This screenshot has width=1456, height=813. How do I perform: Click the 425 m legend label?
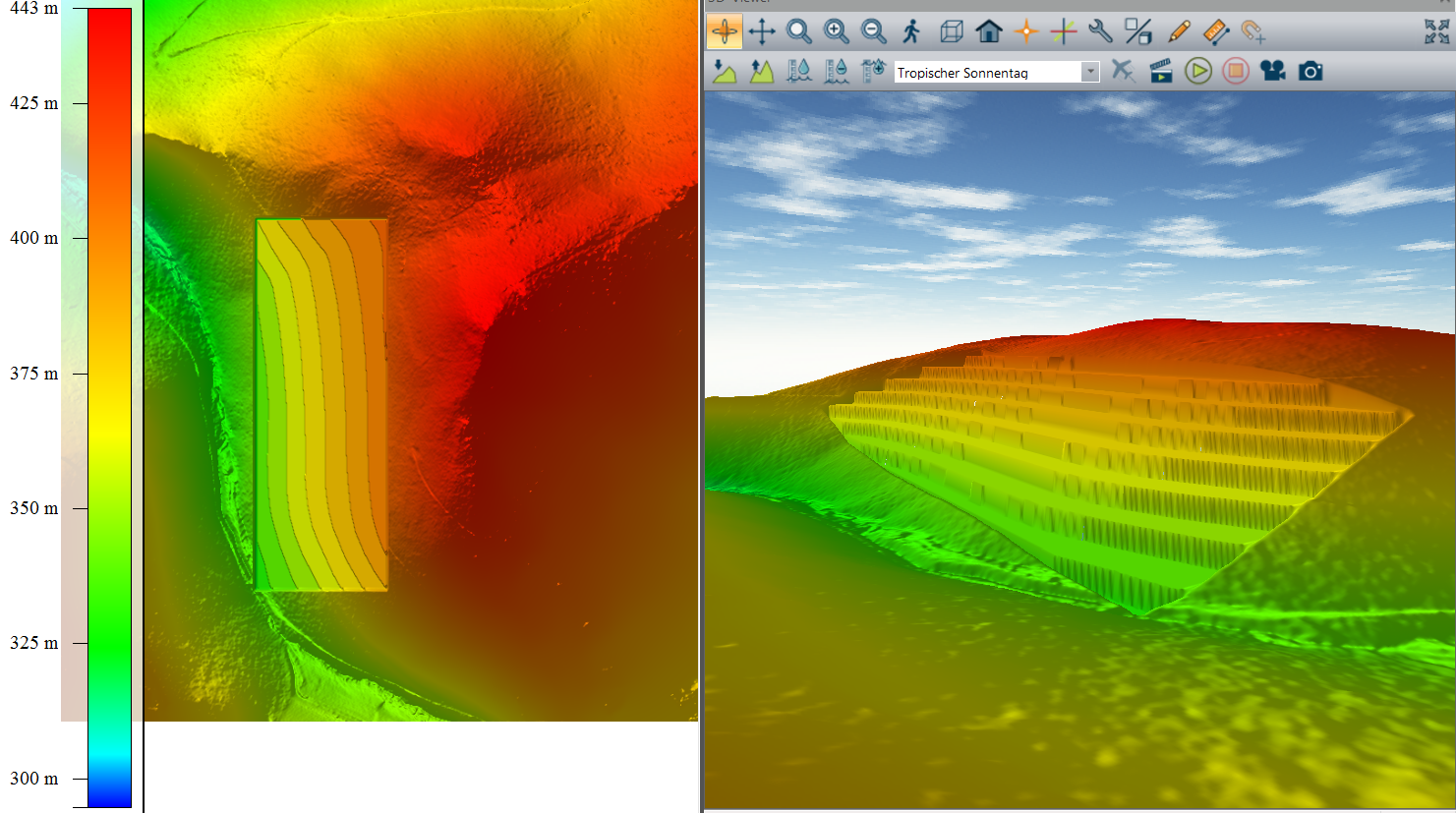(33, 103)
